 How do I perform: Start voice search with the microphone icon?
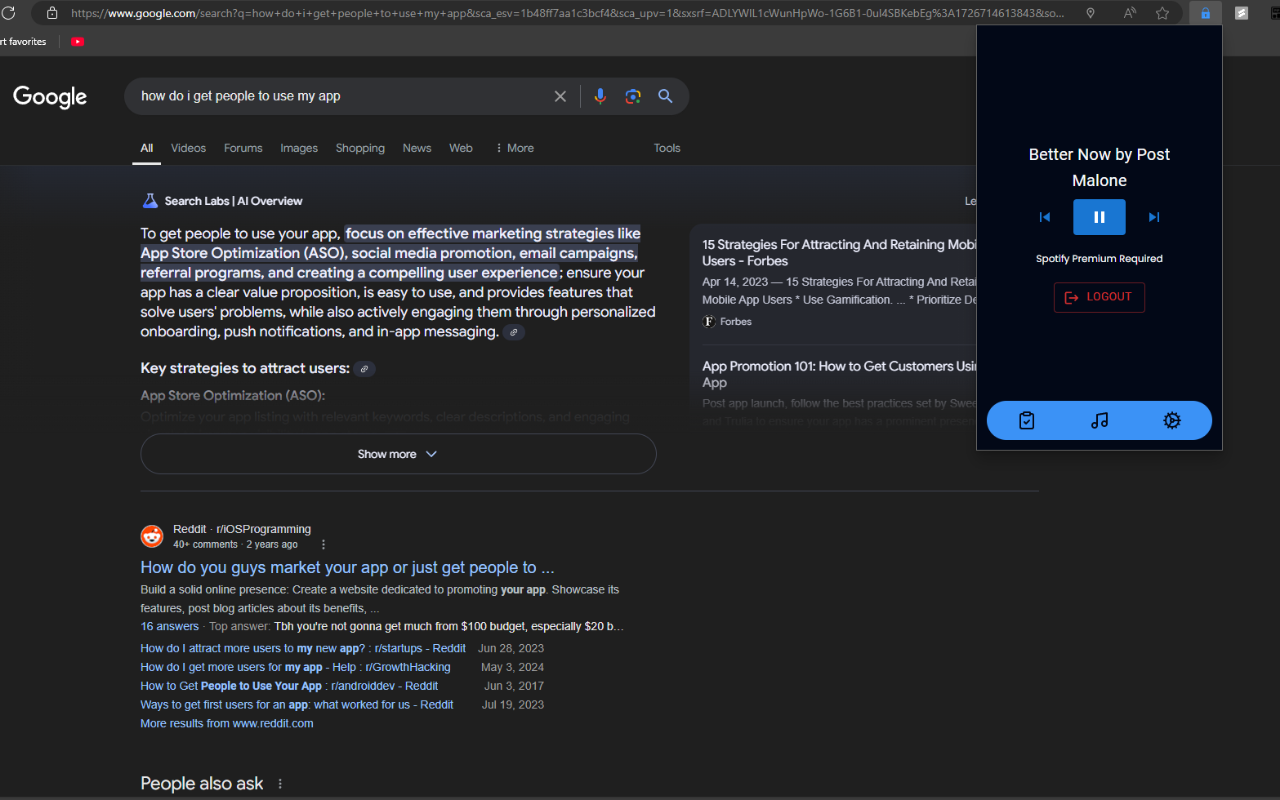click(x=599, y=95)
